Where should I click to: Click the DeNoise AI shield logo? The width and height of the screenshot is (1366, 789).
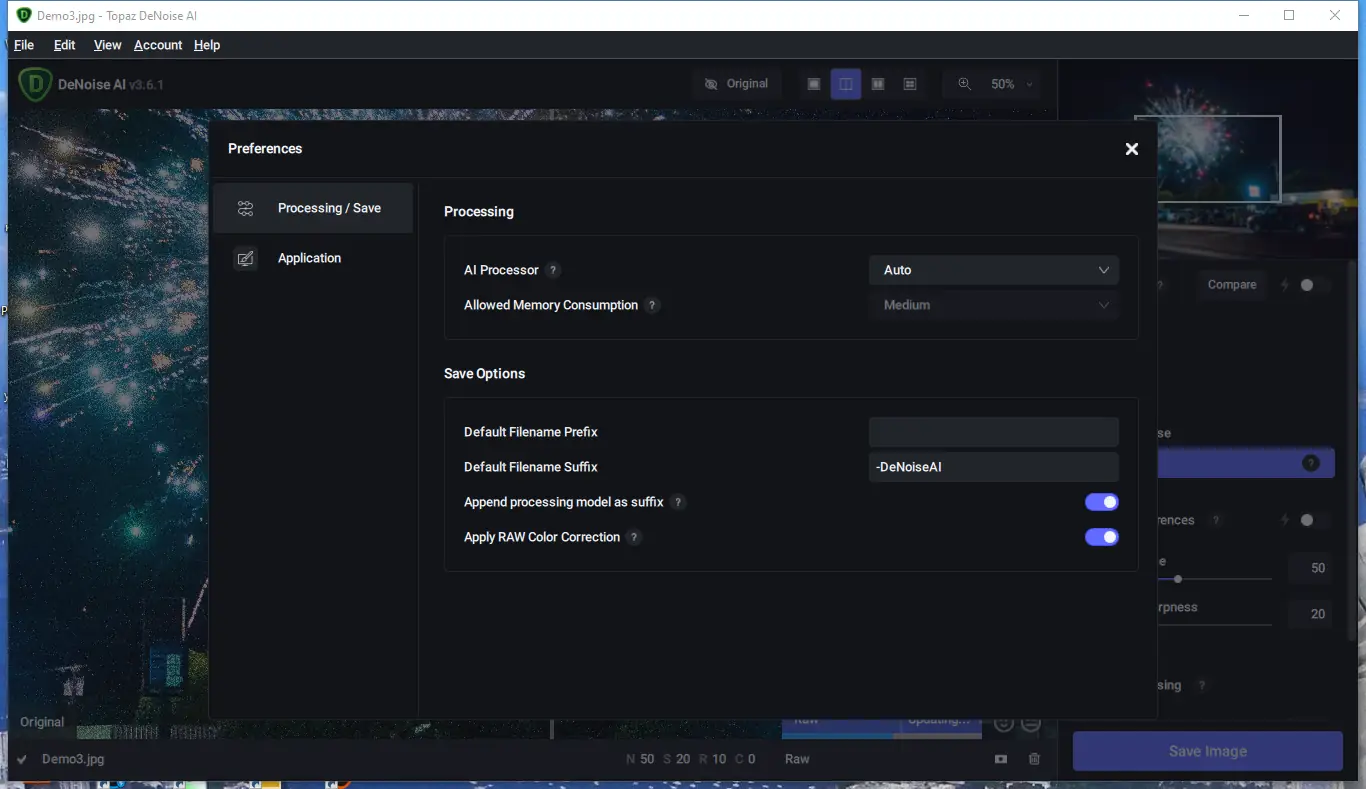(x=35, y=85)
